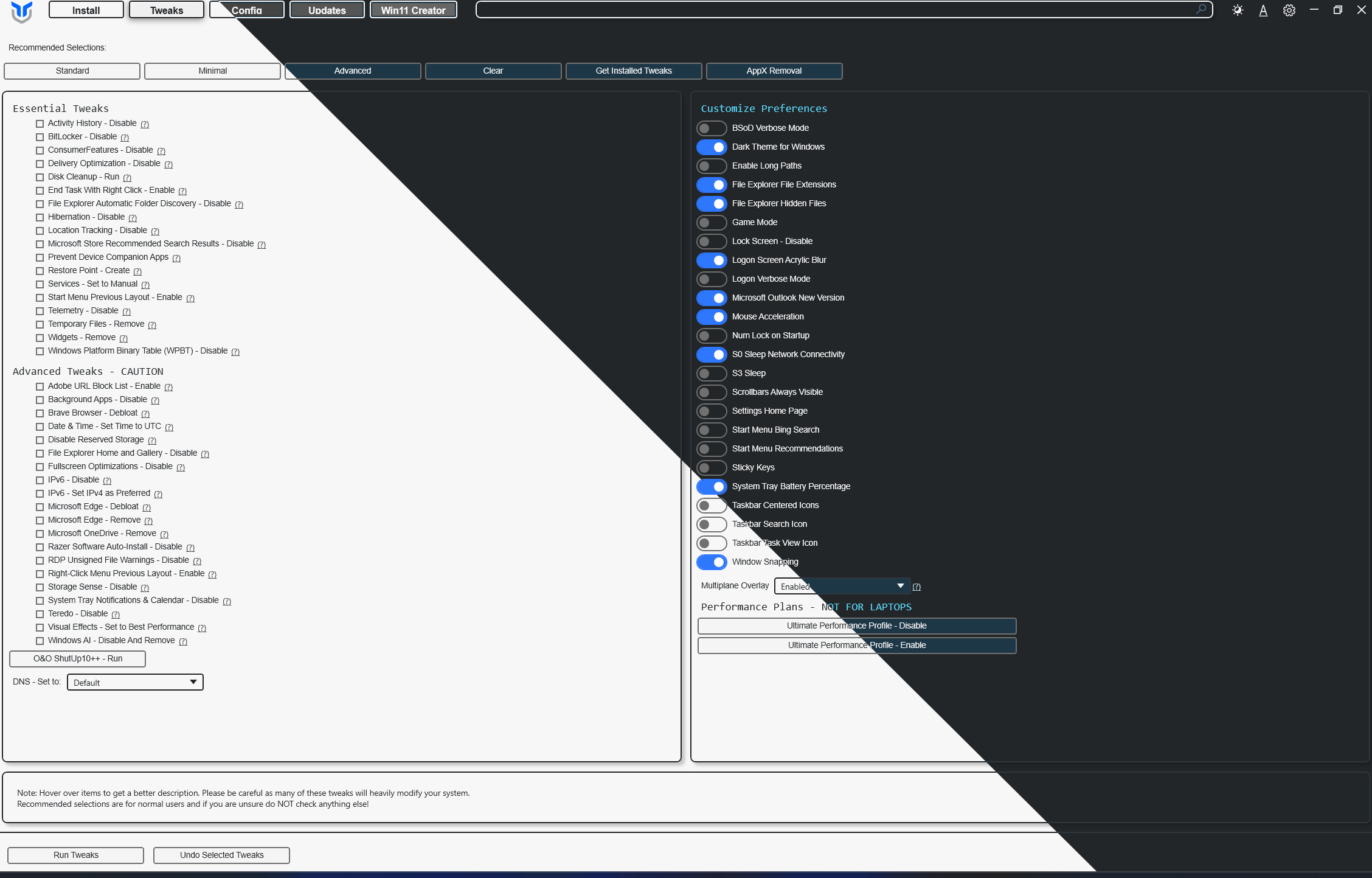Click the WinUtil shield logo icon
This screenshot has height=878, width=1372.
22,11
